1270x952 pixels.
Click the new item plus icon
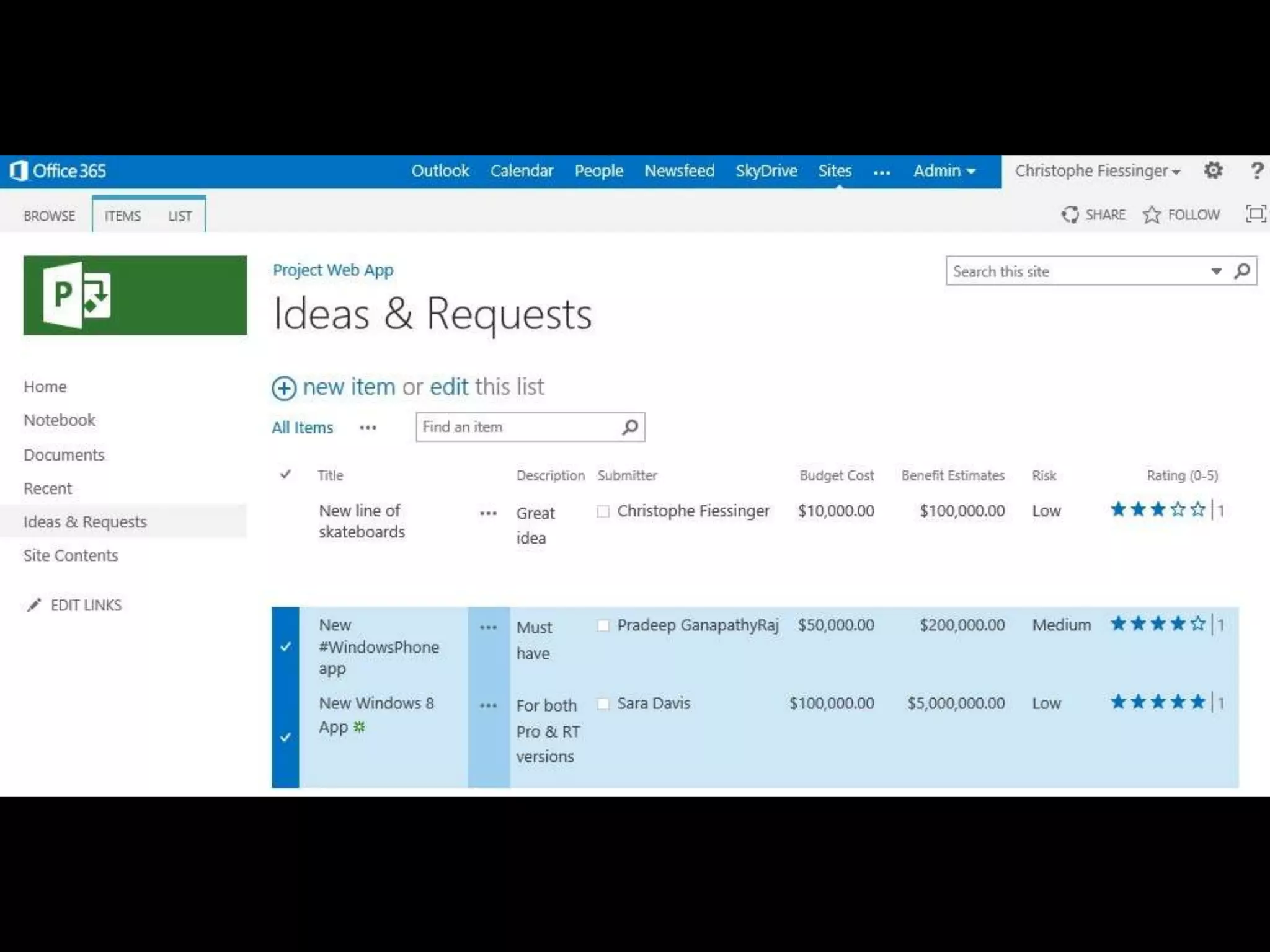[x=284, y=388]
